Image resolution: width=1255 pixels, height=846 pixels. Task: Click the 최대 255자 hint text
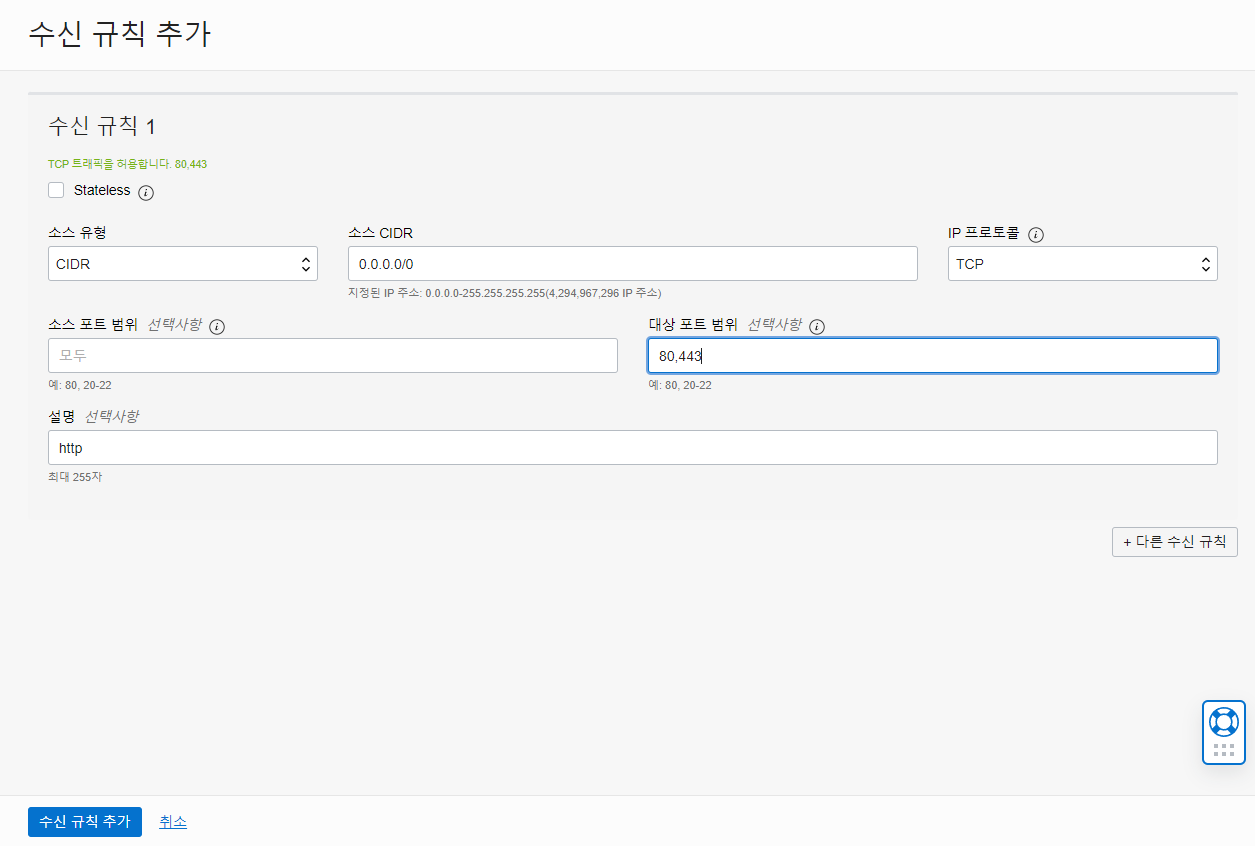pyautogui.click(x=75, y=477)
